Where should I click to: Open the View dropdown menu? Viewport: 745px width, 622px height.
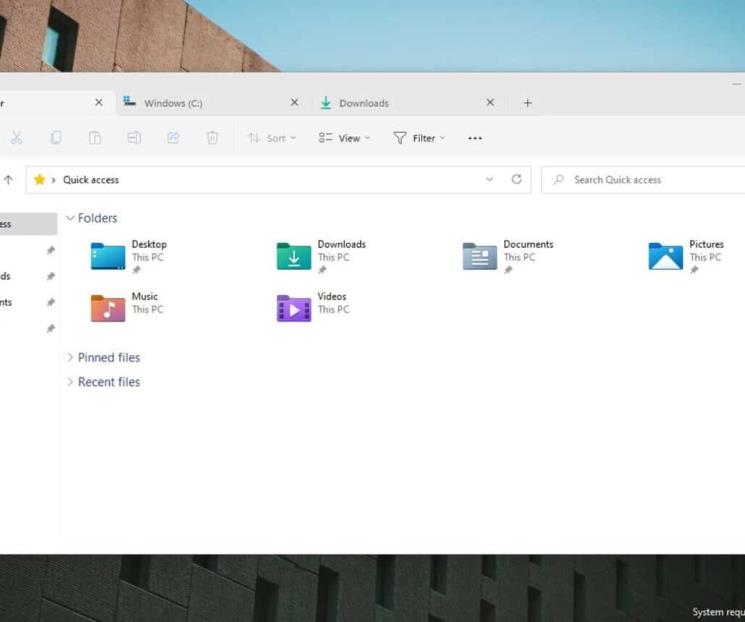coord(344,138)
